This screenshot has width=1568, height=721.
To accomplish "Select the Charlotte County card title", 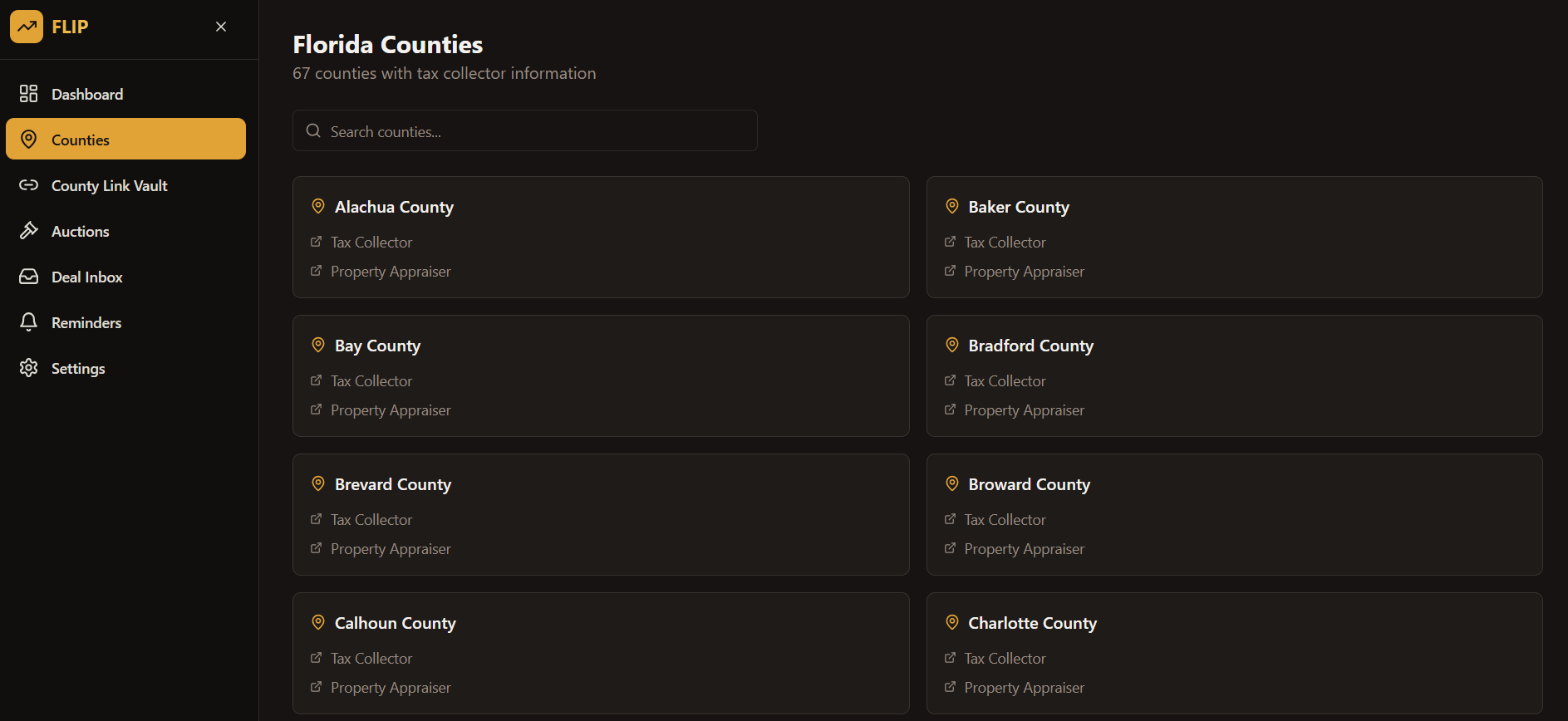I will (1032, 623).
